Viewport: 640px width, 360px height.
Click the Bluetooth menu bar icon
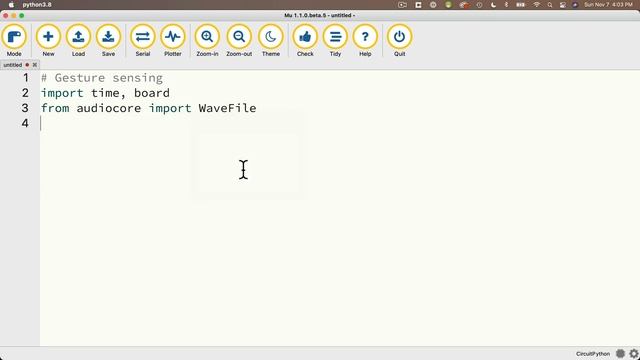[506, 5]
